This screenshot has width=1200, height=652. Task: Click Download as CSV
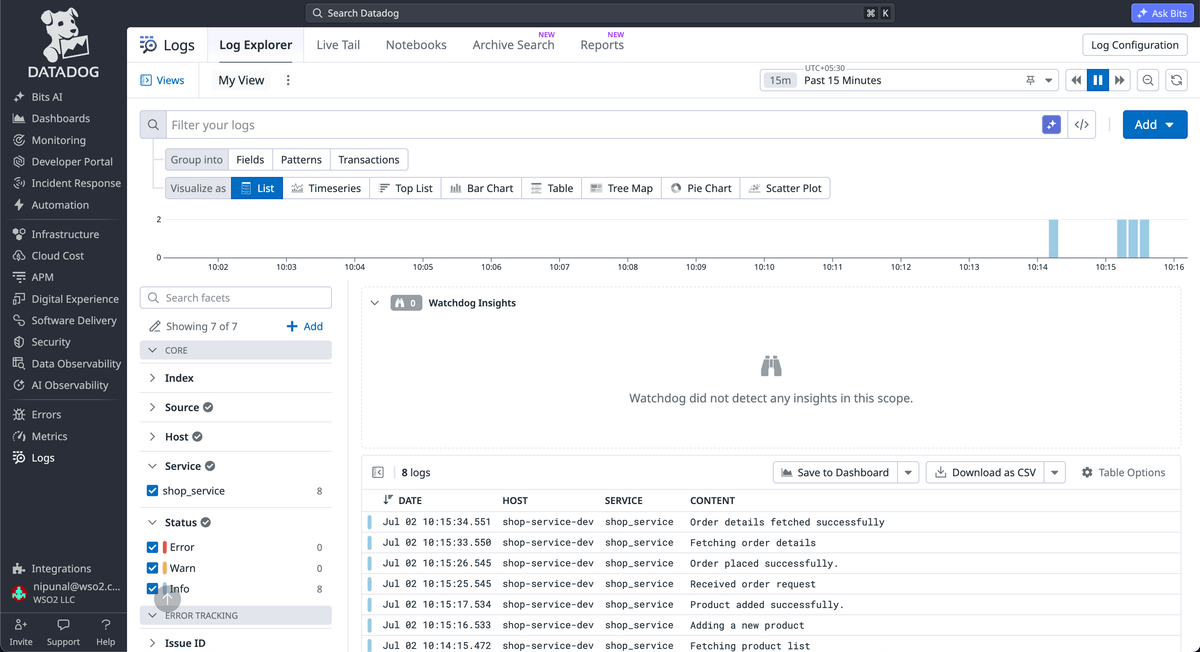[985, 472]
